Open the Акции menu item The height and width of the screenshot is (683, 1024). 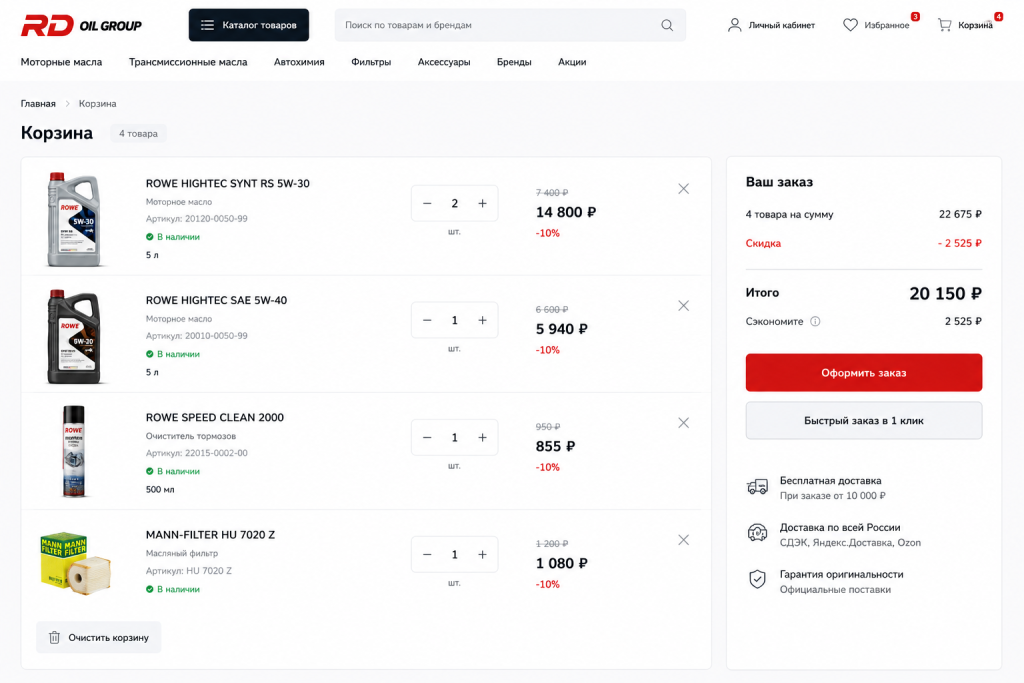(x=572, y=62)
